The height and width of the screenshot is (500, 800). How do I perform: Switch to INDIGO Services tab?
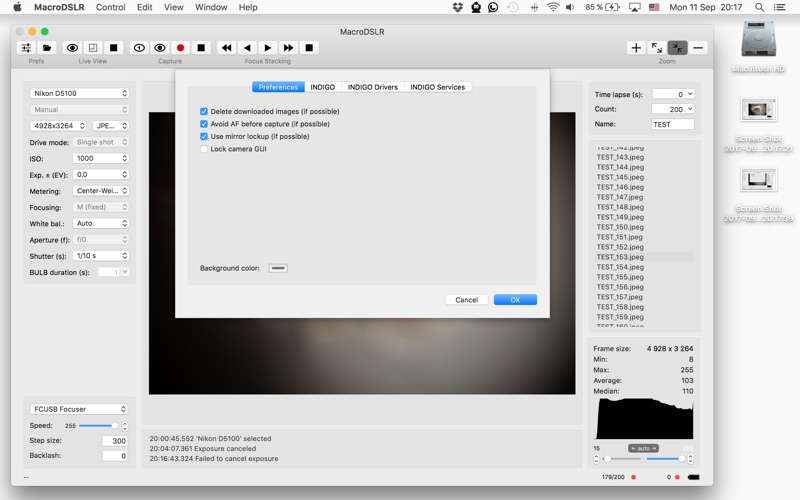(438, 87)
